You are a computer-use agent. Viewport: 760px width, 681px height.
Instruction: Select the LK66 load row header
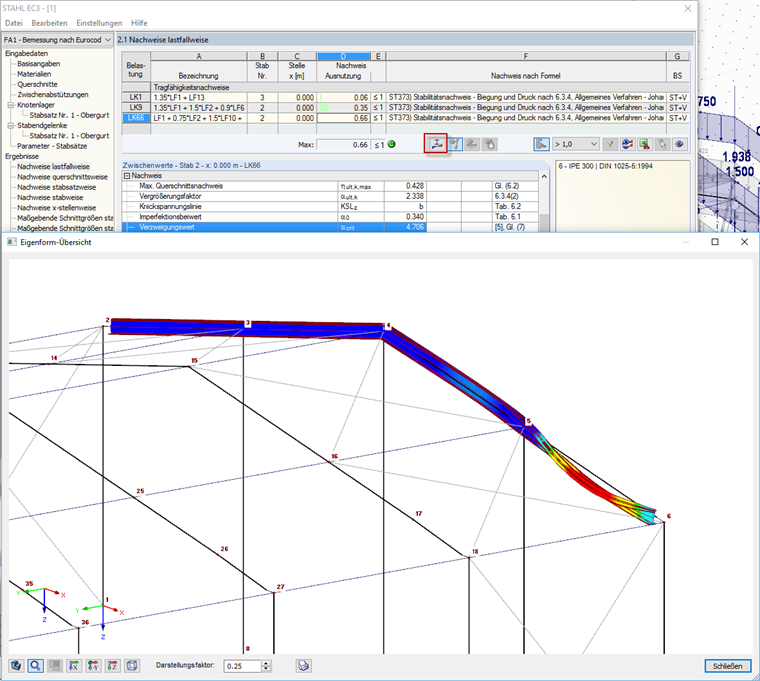click(x=136, y=118)
